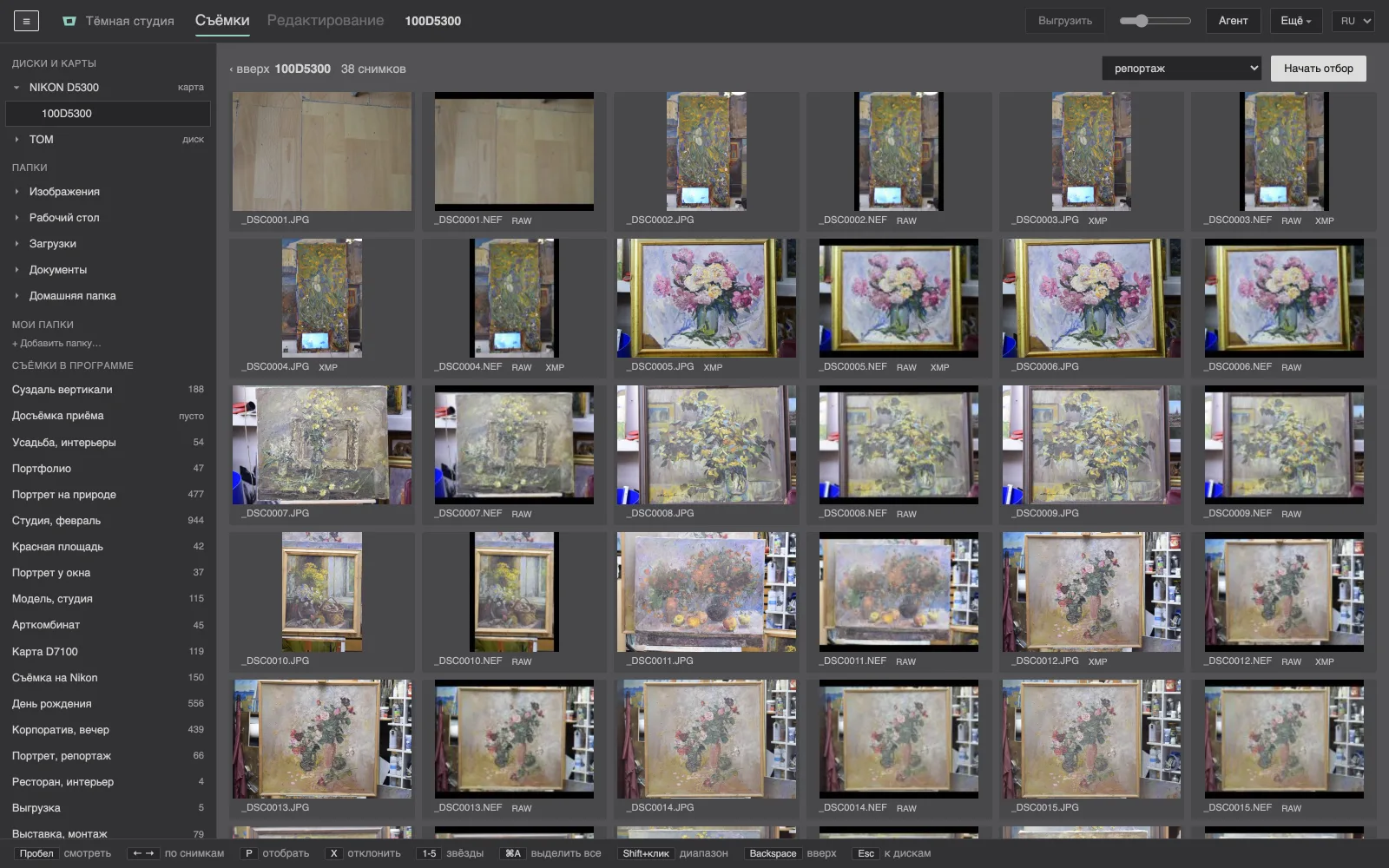
Task: Click the + Добавить папку… link
Action: (x=56, y=343)
